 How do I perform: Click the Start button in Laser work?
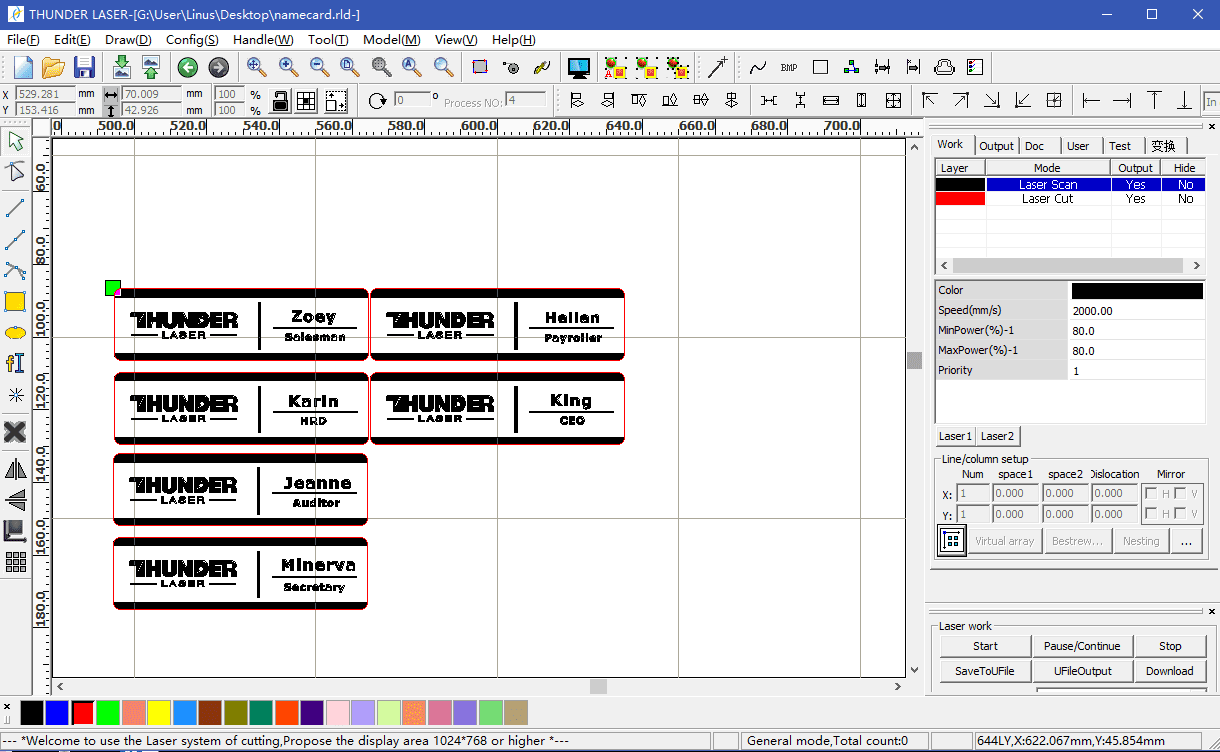point(985,646)
